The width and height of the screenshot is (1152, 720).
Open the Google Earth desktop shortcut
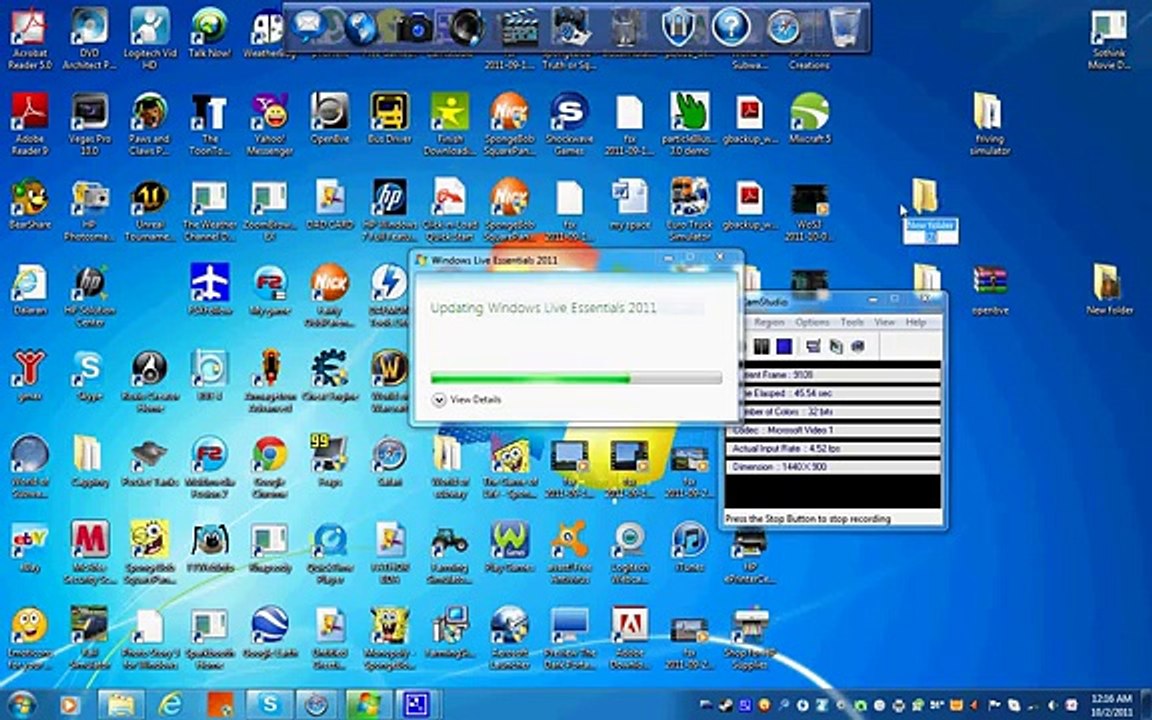click(270, 632)
